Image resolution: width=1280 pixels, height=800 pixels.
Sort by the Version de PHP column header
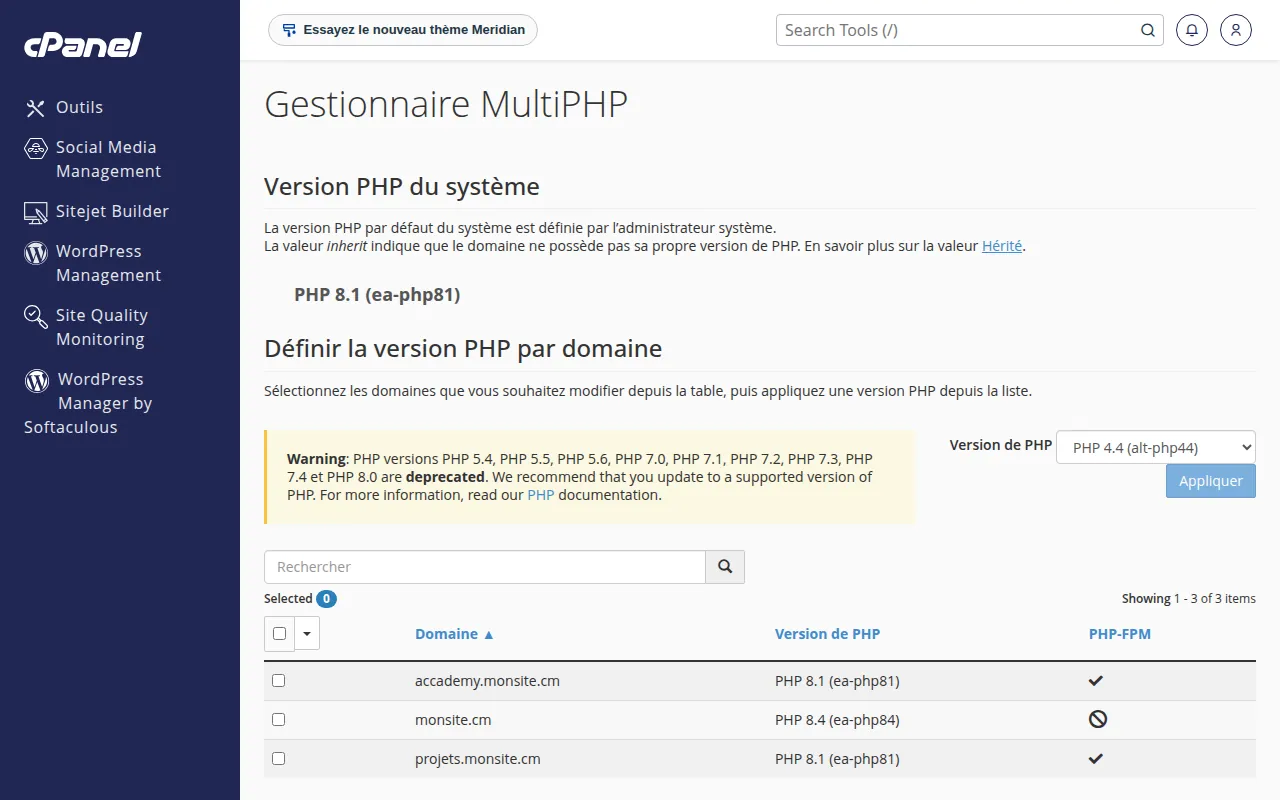827,634
